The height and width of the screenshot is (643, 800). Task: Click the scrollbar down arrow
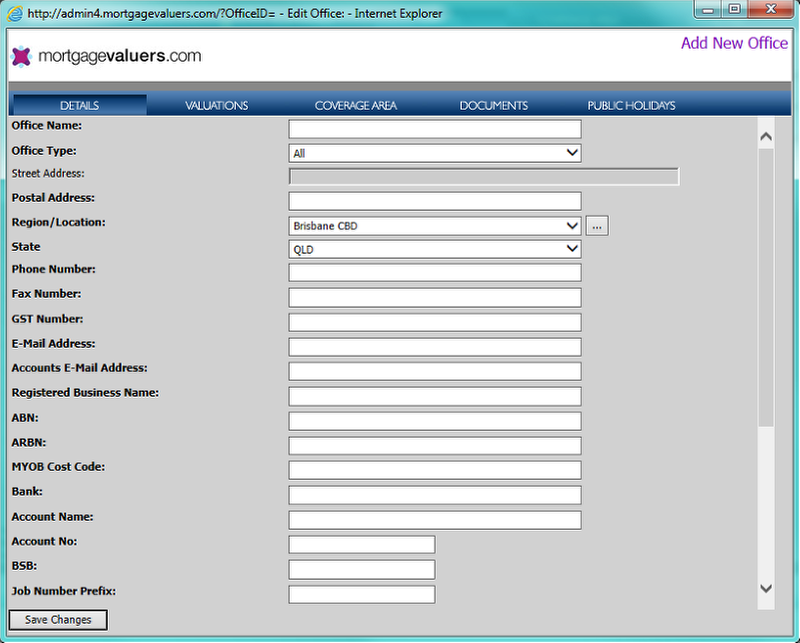coord(766,588)
